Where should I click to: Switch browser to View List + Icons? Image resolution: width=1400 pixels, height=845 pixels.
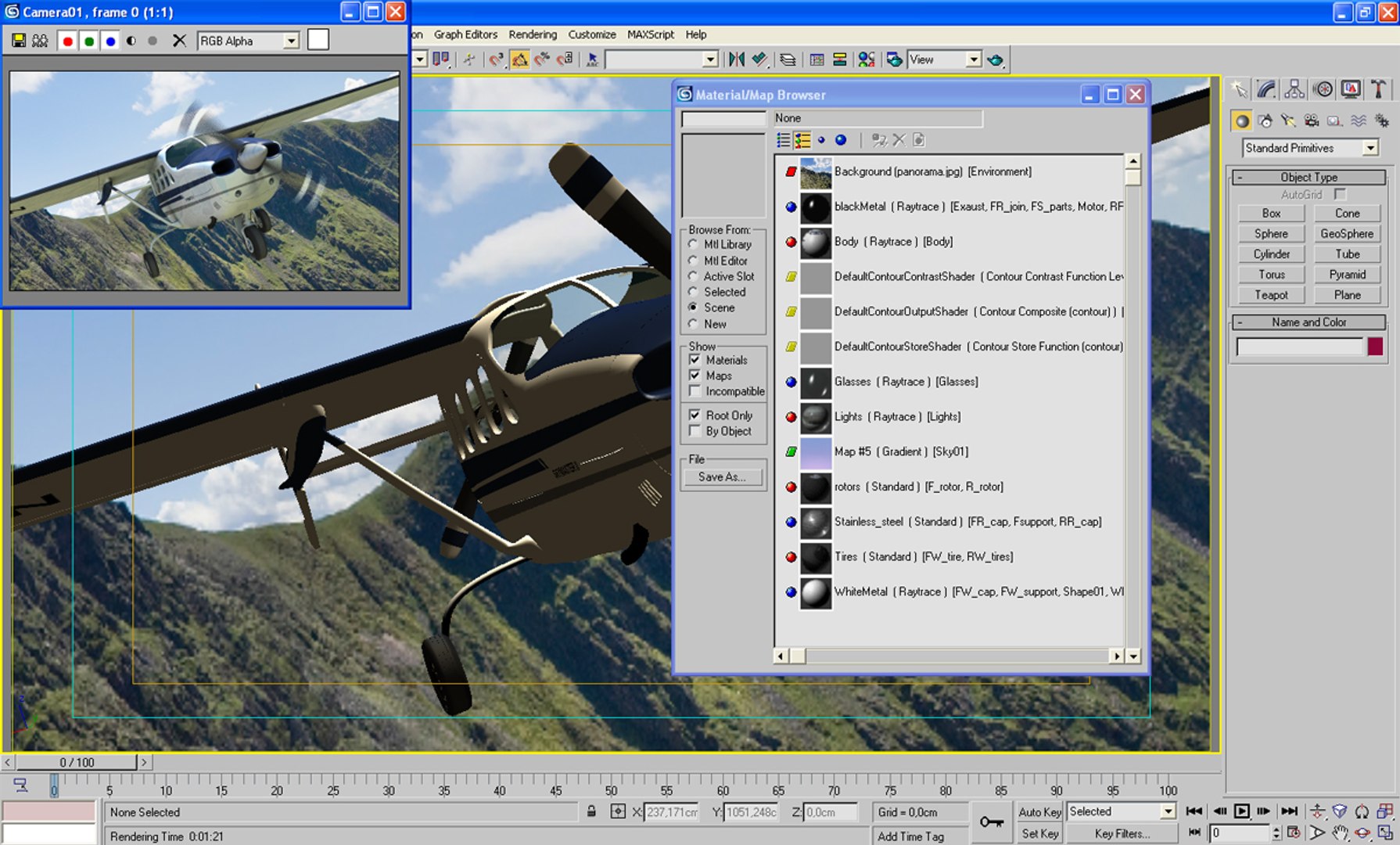(802, 140)
